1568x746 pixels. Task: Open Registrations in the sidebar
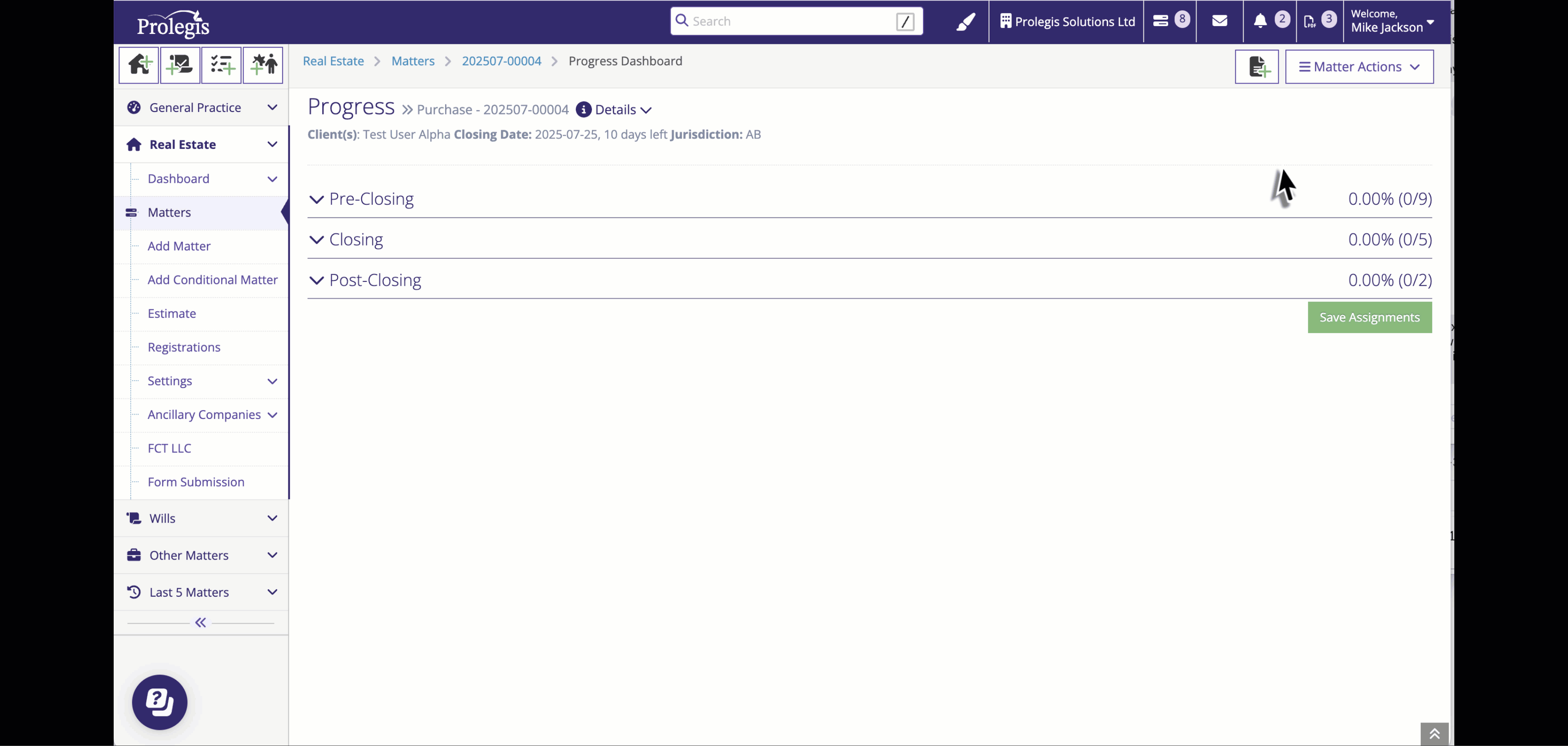(x=184, y=348)
